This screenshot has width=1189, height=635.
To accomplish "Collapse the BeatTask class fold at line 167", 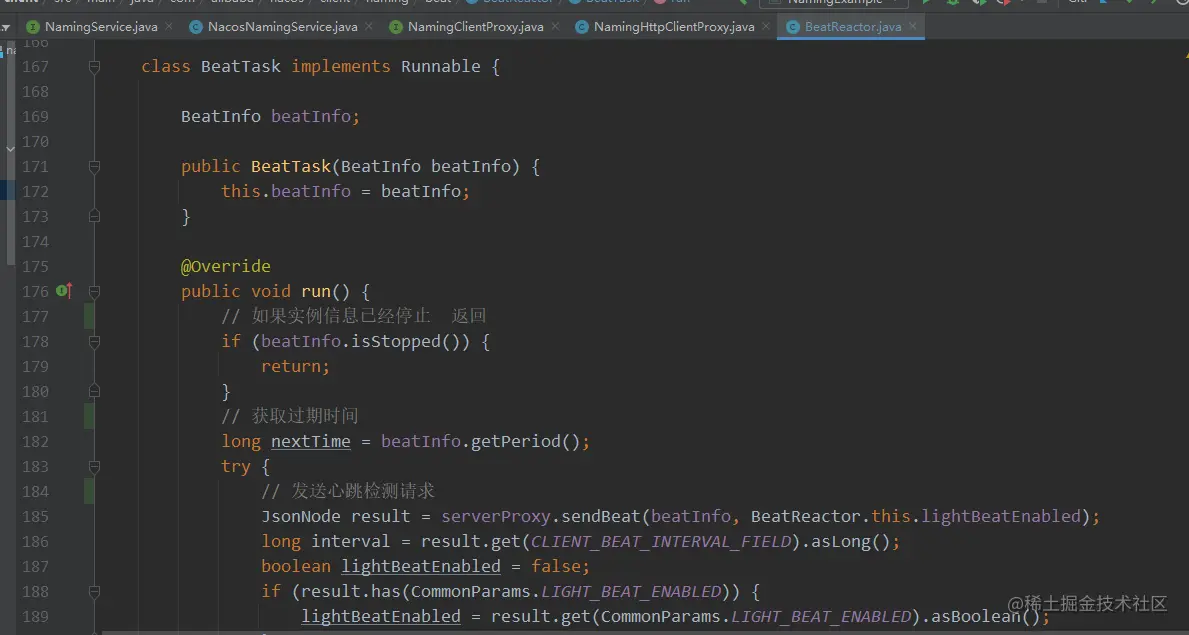I will point(95,67).
